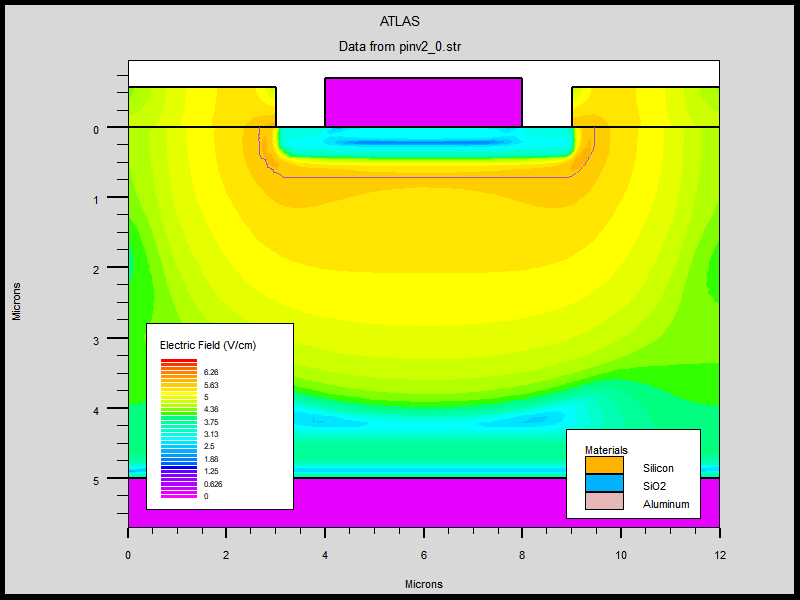Click the Electric Field rainbow color scale bar
This screenshot has width=800, height=600.
tap(179, 429)
